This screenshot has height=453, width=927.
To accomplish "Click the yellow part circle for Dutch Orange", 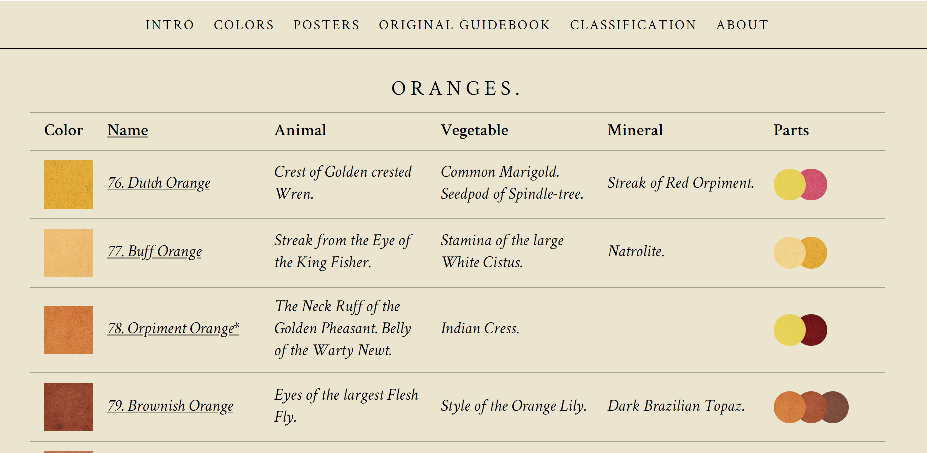I will (x=787, y=184).
